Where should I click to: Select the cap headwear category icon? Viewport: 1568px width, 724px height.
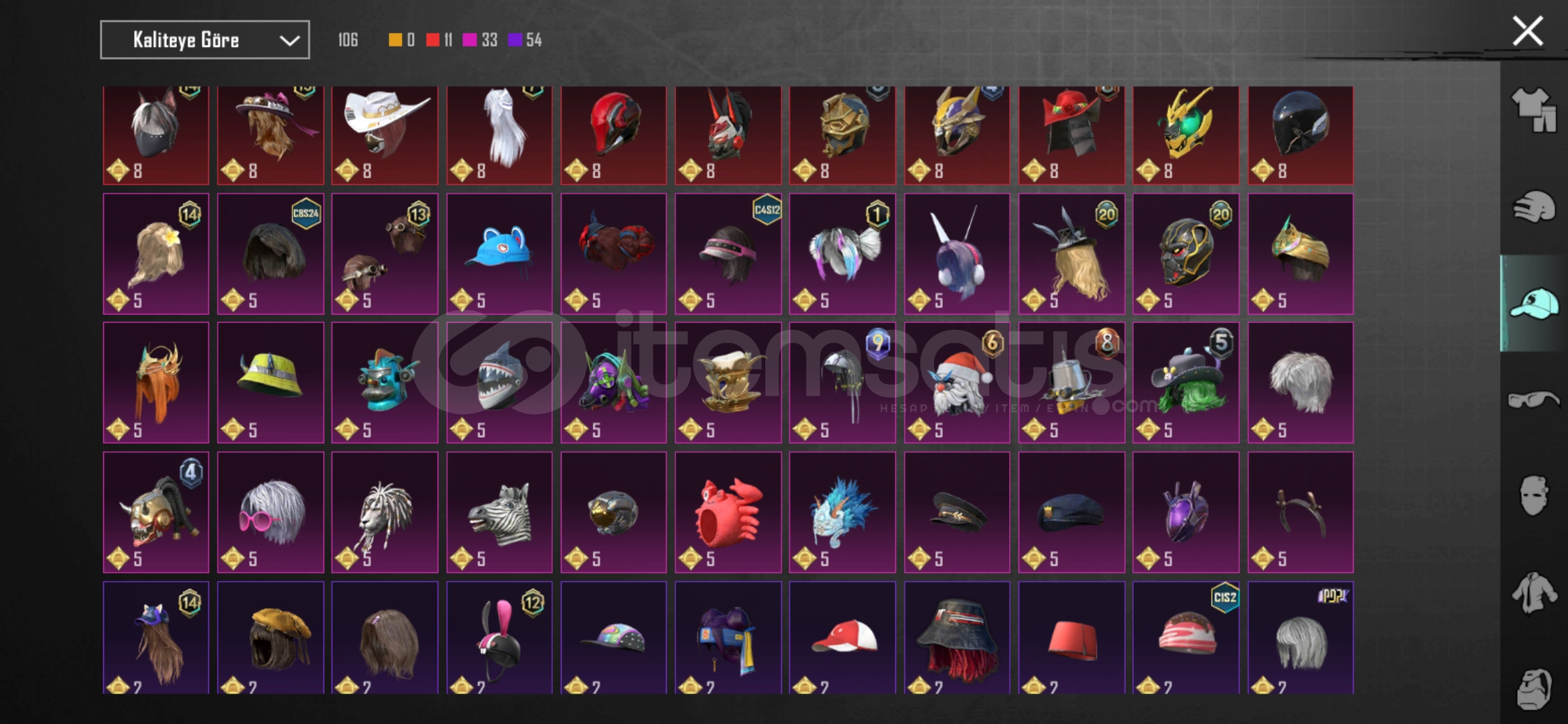coord(1533,304)
